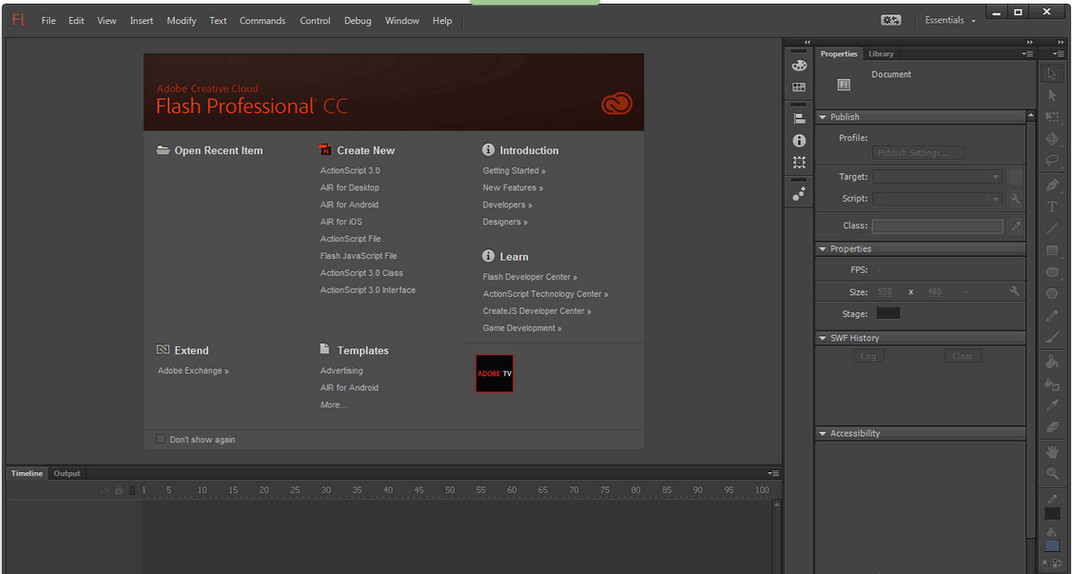
Task: Select the Oval tool
Action: click(x=1052, y=272)
